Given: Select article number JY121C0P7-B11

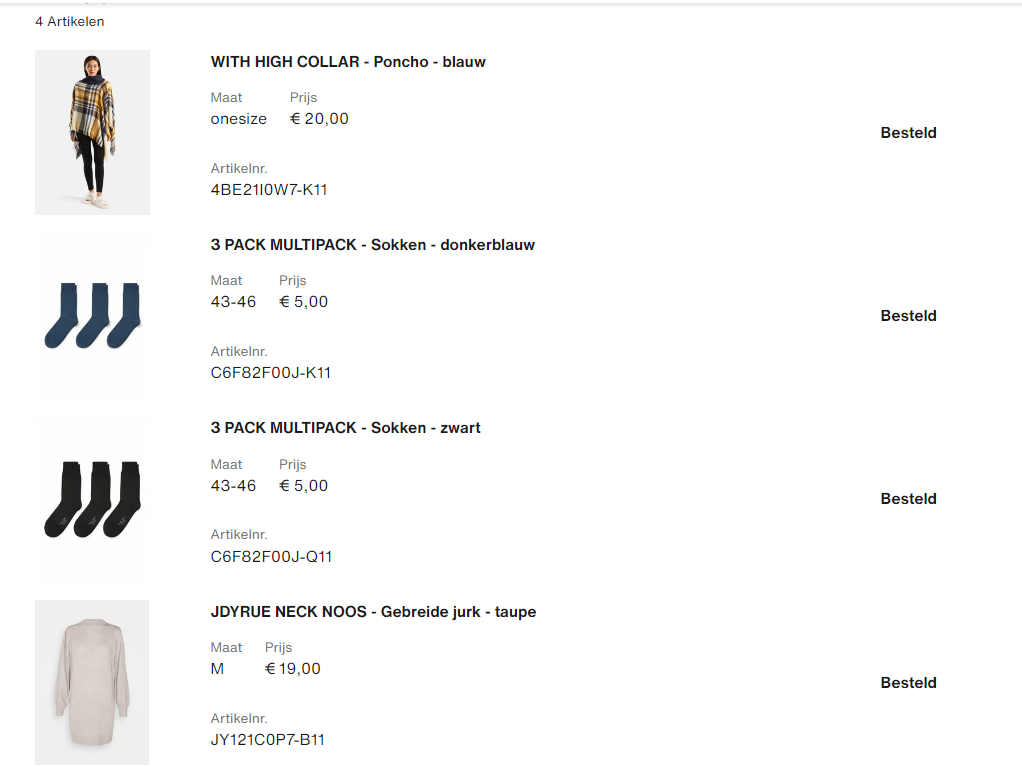Looking at the screenshot, I should pyautogui.click(x=270, y=739).
